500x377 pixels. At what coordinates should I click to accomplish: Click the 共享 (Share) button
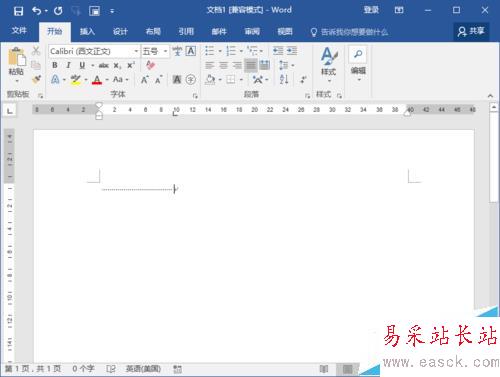click(471, 31)
